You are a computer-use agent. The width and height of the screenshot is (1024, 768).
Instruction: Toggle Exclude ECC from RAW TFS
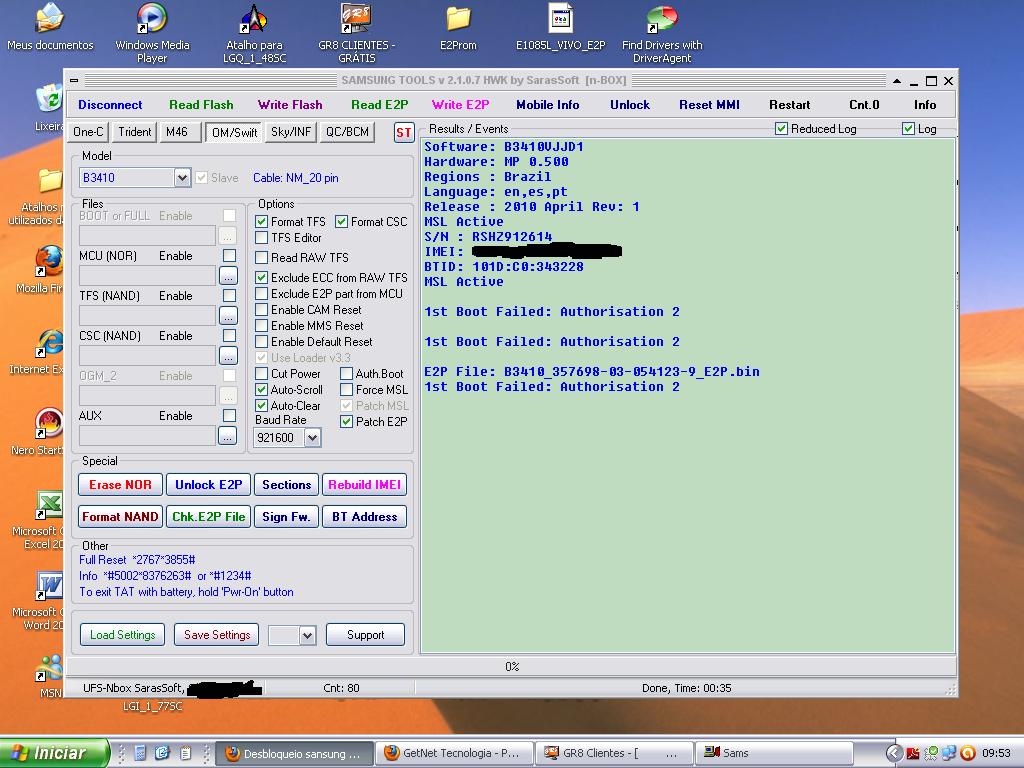point(261,278)
